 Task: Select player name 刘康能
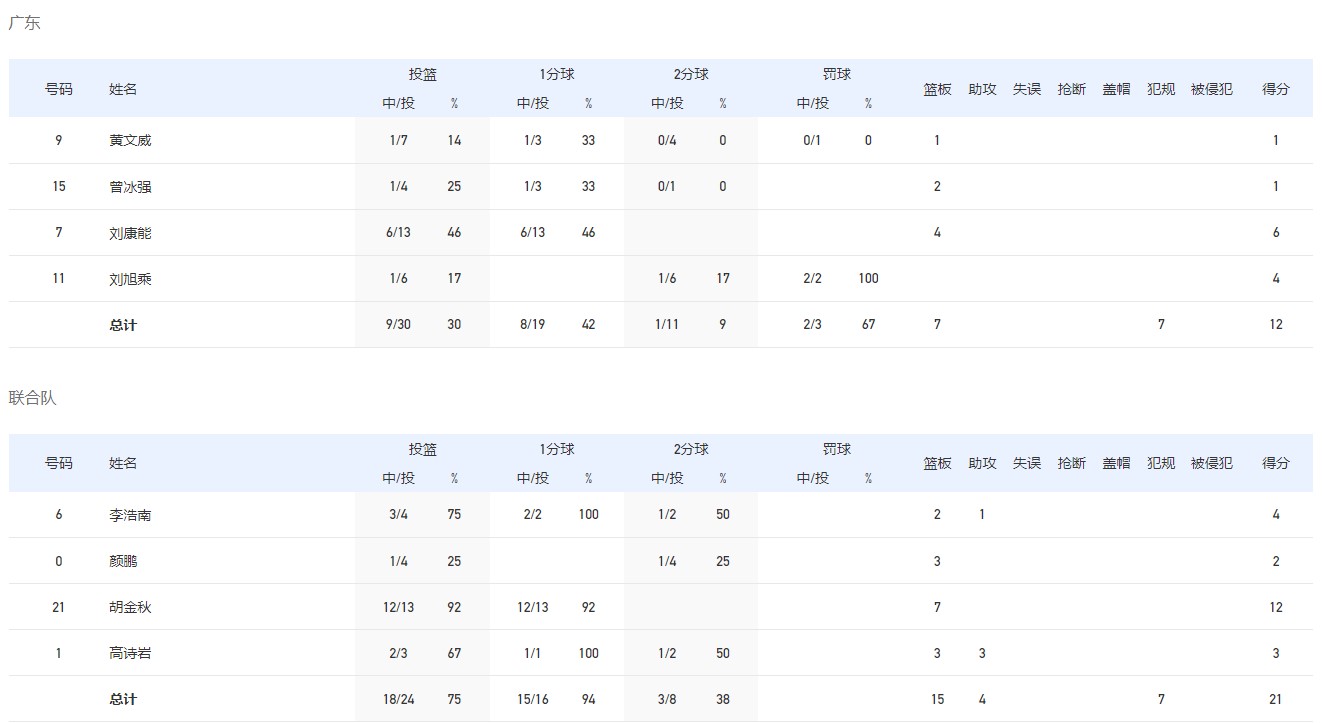point(130,232)
